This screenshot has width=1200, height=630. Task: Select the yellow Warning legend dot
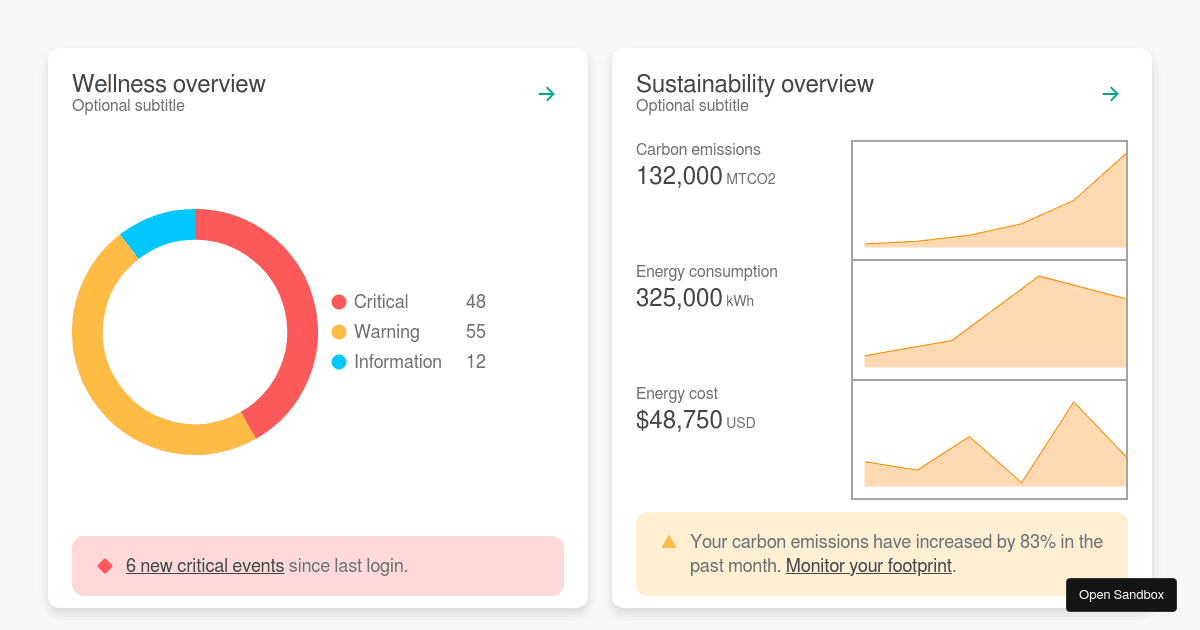coord(340,331)
